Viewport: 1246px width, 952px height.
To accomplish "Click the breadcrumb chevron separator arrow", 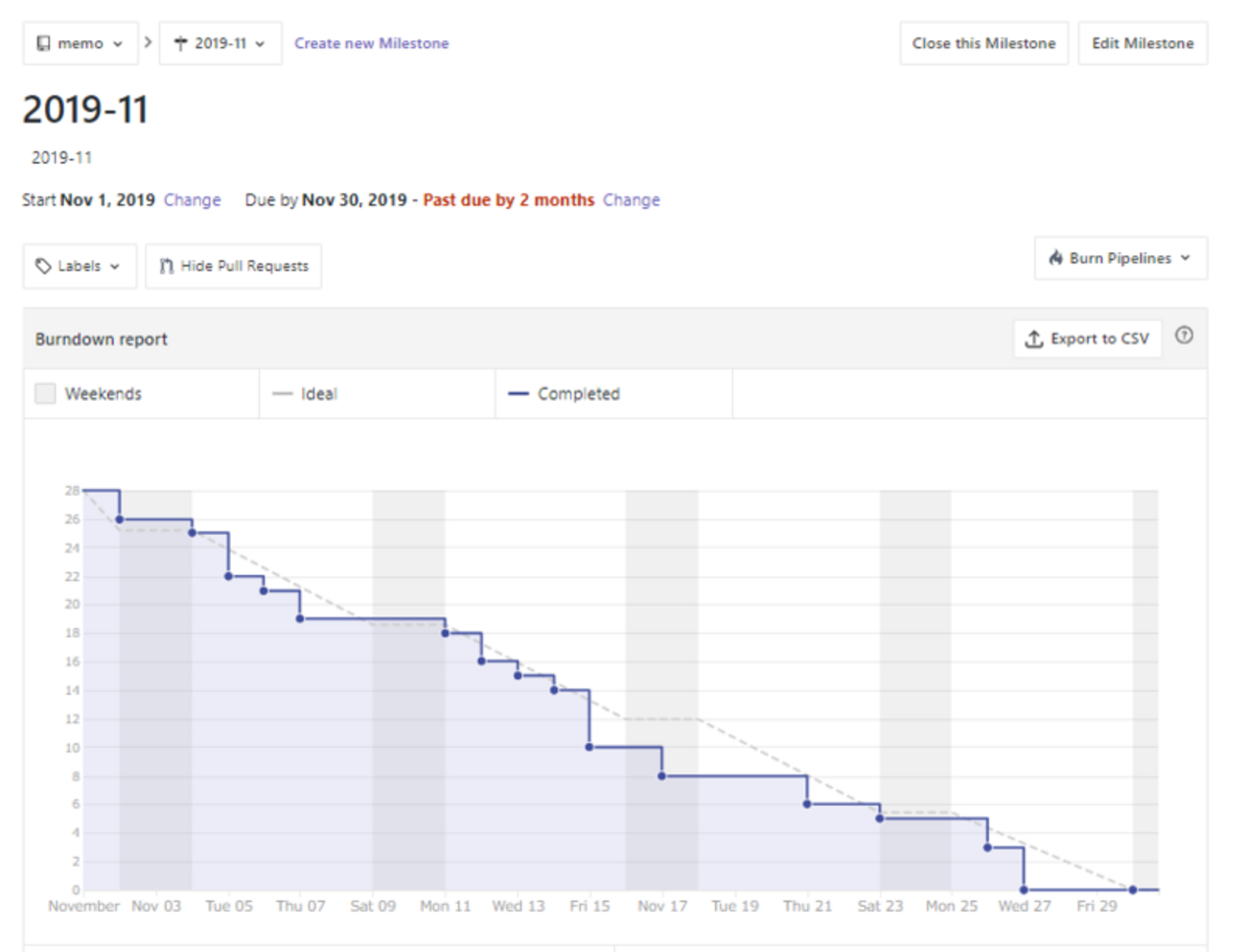I will coord(148,42).
